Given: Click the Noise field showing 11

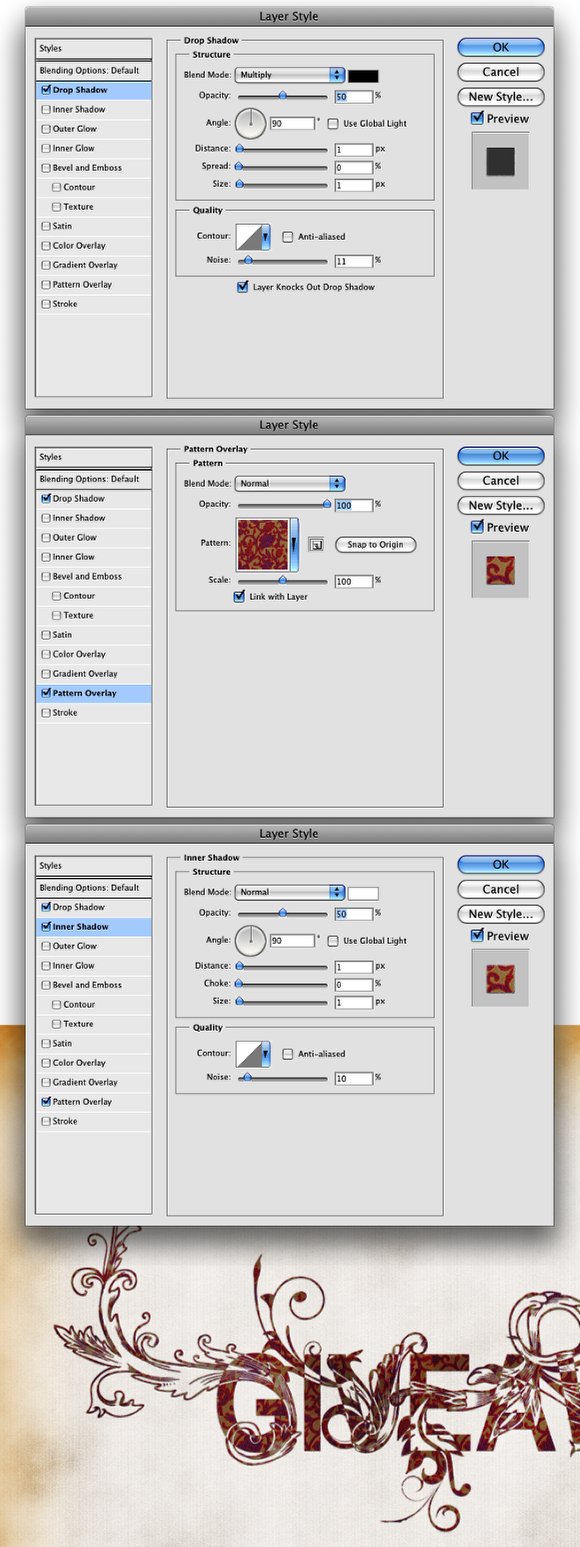Looking at the screenshot, I should coord(354,260).
